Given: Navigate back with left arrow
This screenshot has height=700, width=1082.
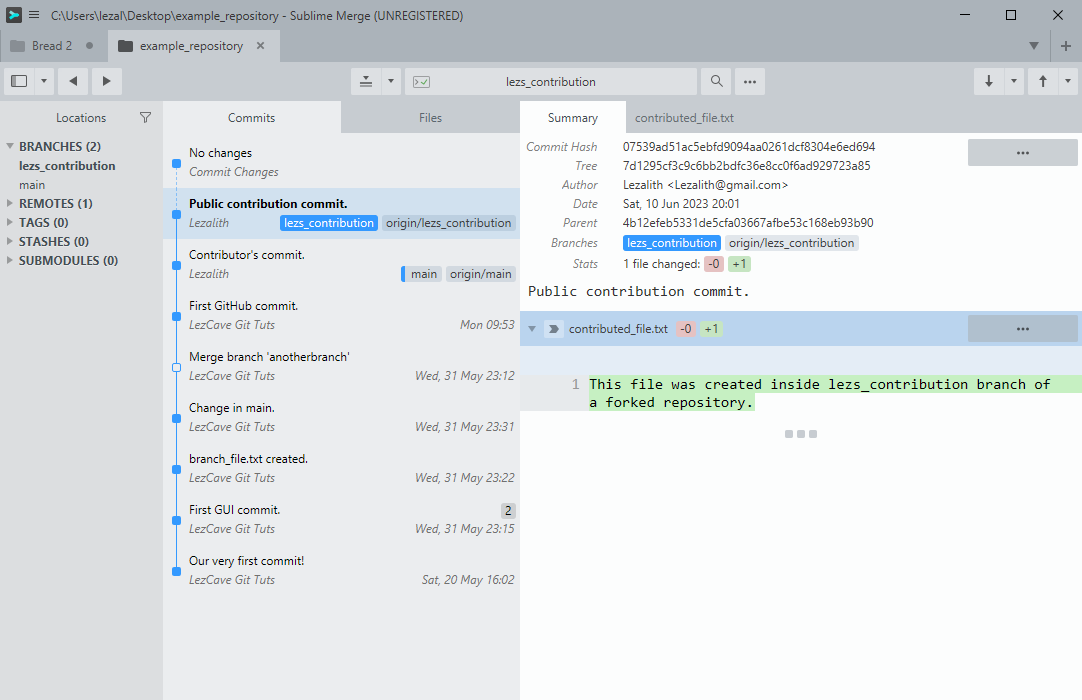Looking at the screenshot, I should 73,81.
